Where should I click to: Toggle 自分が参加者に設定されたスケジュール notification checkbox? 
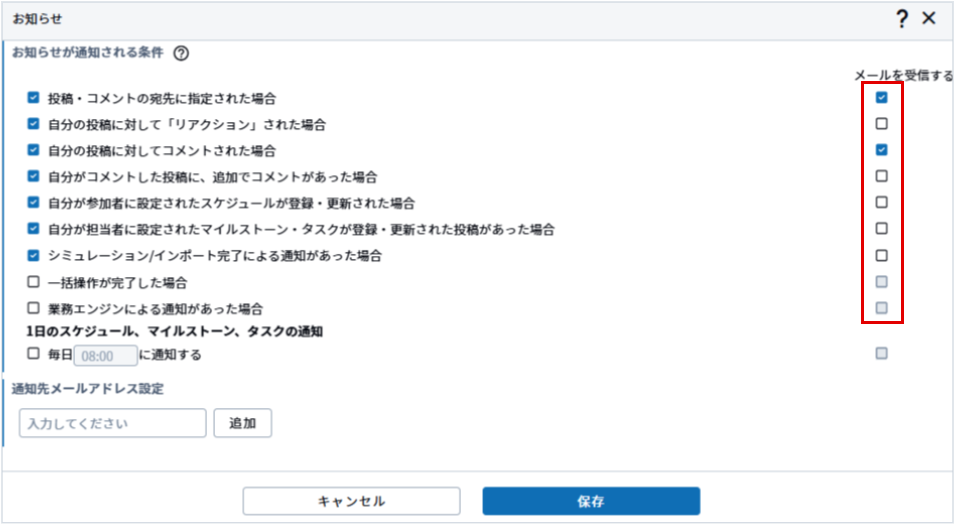[34, 202]
